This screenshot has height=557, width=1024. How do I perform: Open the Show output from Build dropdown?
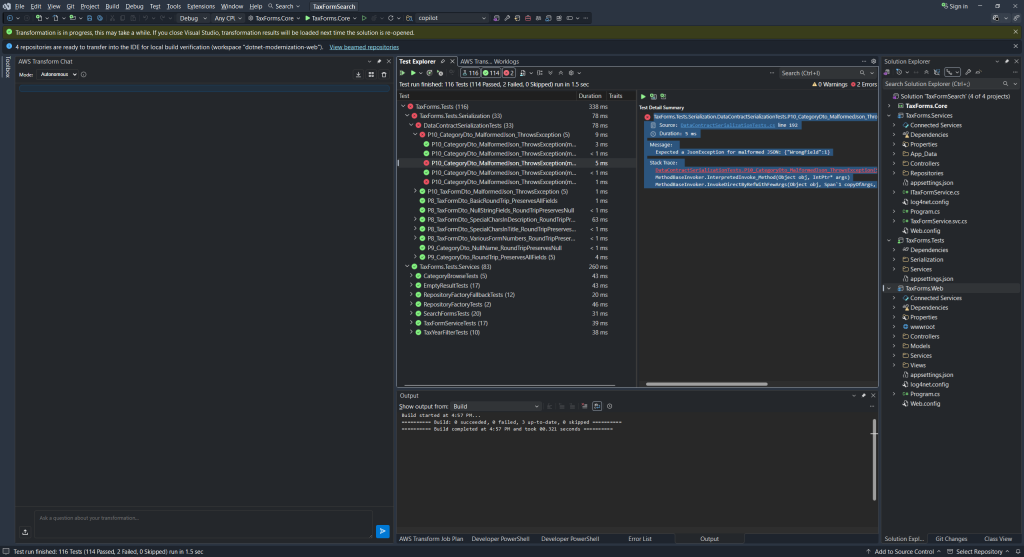coord(496,406)
